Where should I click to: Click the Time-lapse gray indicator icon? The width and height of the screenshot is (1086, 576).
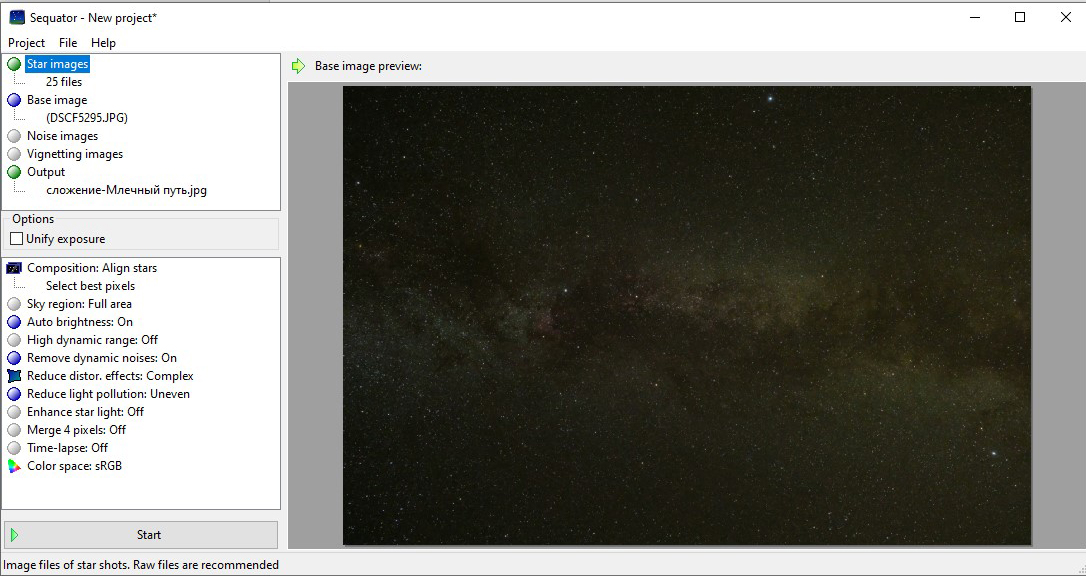[x=14, y=448]
